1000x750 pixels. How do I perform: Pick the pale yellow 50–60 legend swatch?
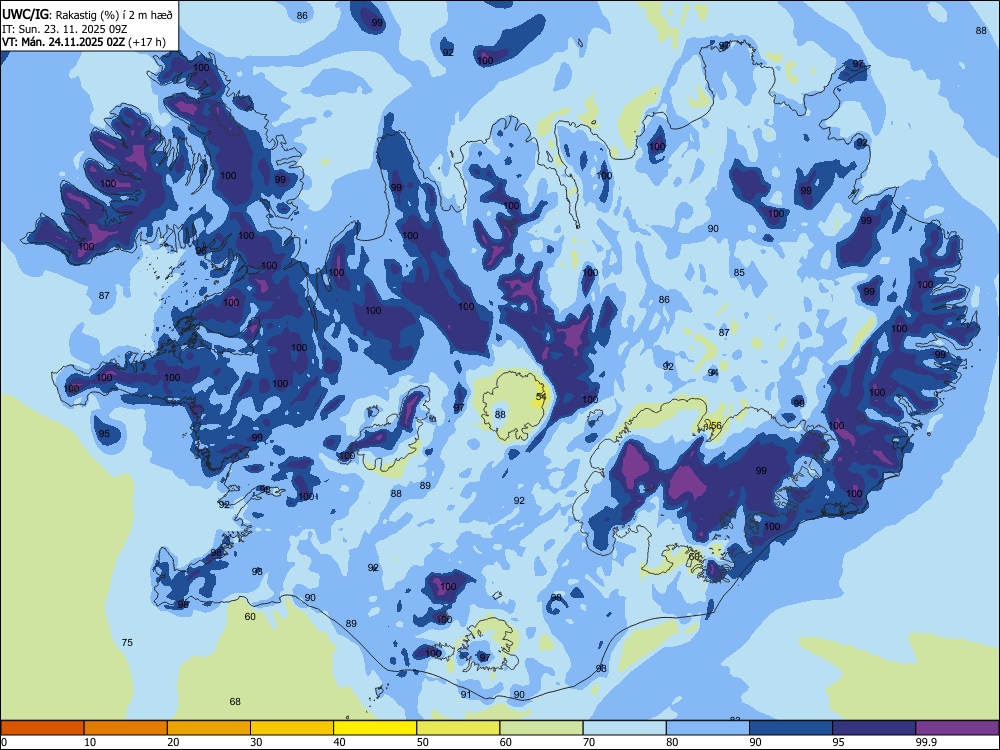(x=458, y=728)
